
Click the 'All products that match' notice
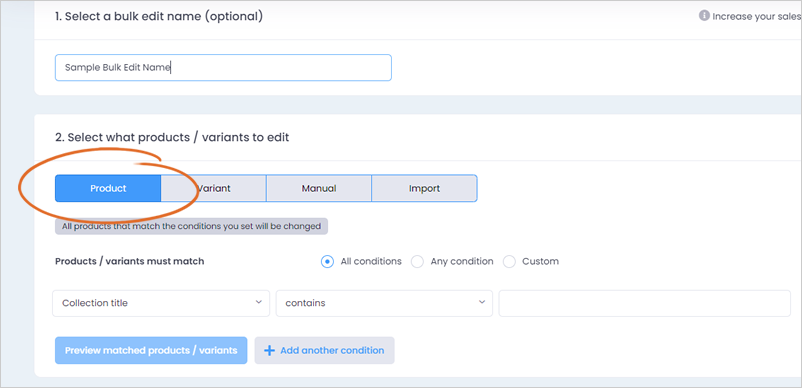191,226
